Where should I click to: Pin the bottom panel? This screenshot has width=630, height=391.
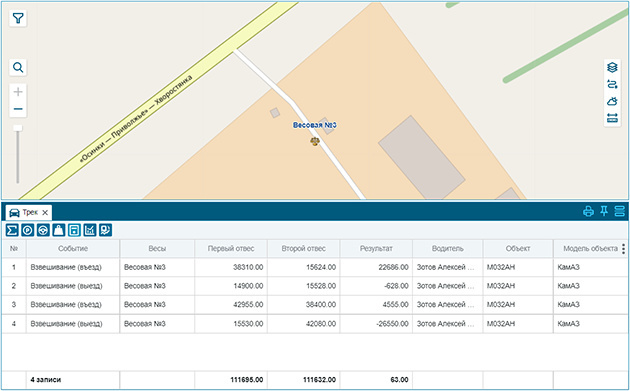tap(604, 211)
